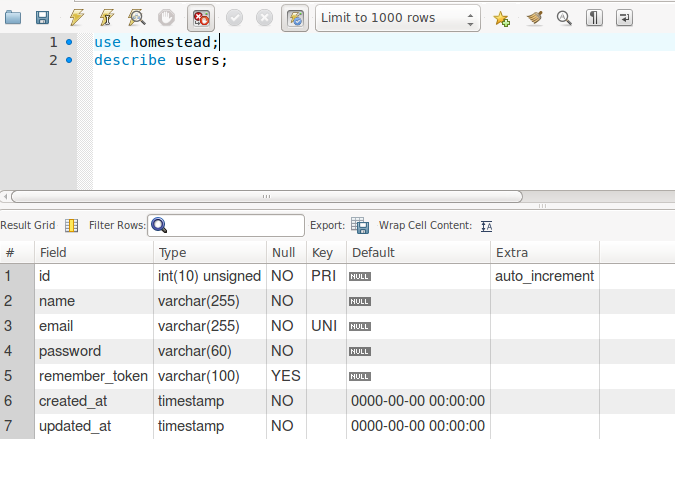Stop query execution hand icon
This screenshot has height=478, width=675.
pyautogui.click(x=166, y=18)
